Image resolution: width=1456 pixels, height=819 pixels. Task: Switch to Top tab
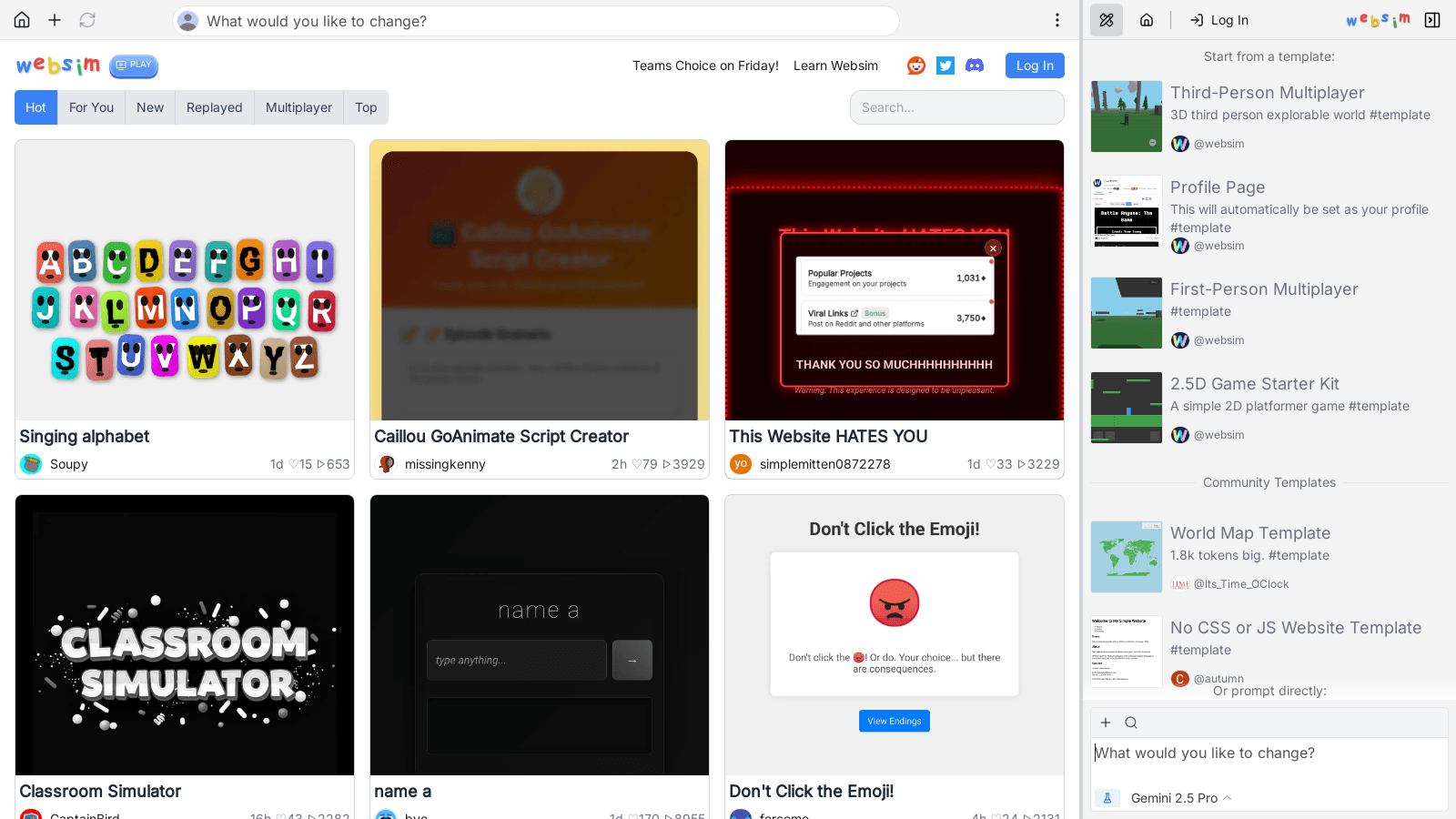(x=366, y=107)
